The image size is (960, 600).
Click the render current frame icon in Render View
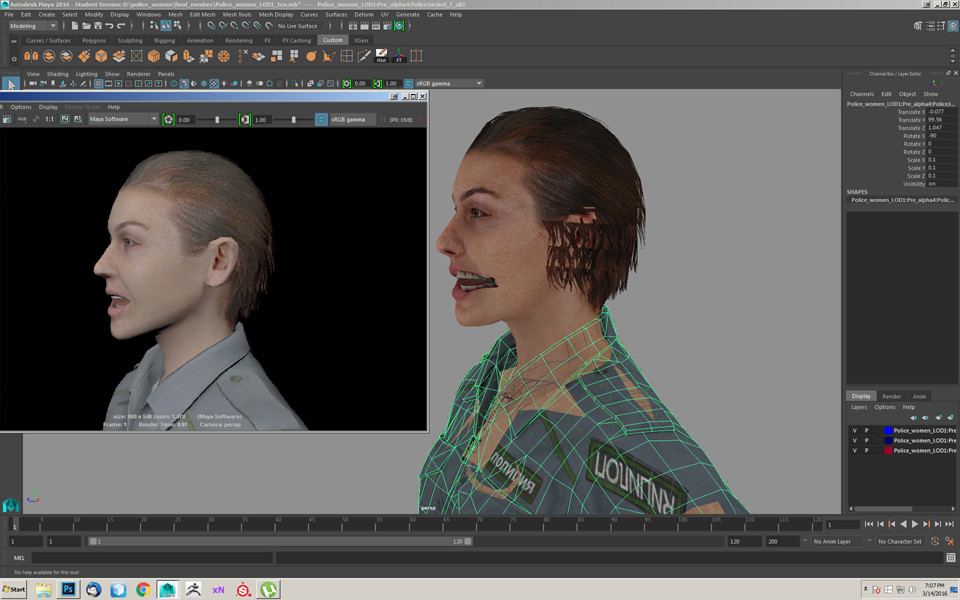pyautogui.click(x=6, y=117)
